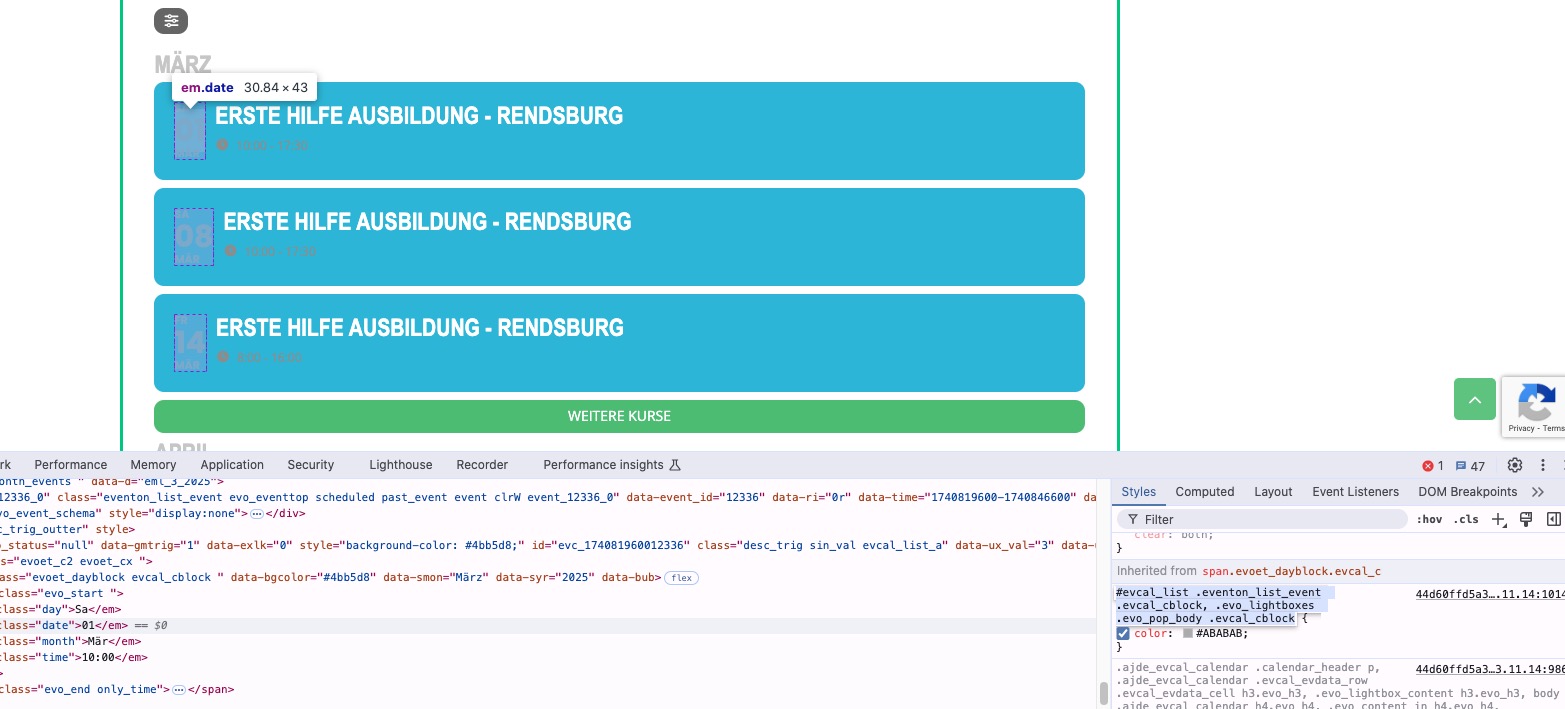
Task: Click the flex badge on the evoet_dayblock span
Action: click(681, 578)
